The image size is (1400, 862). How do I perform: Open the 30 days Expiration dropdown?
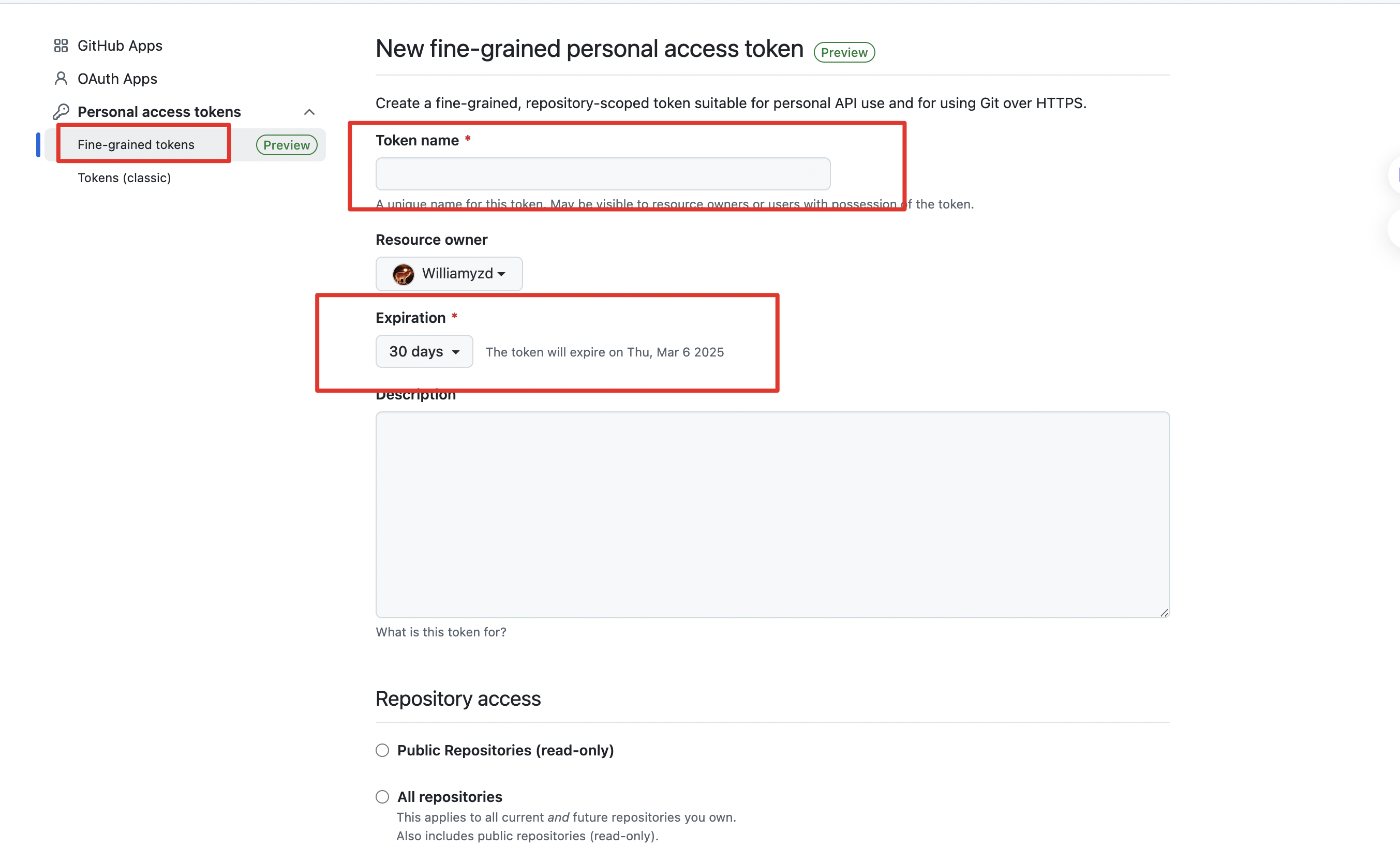[424, 352]
